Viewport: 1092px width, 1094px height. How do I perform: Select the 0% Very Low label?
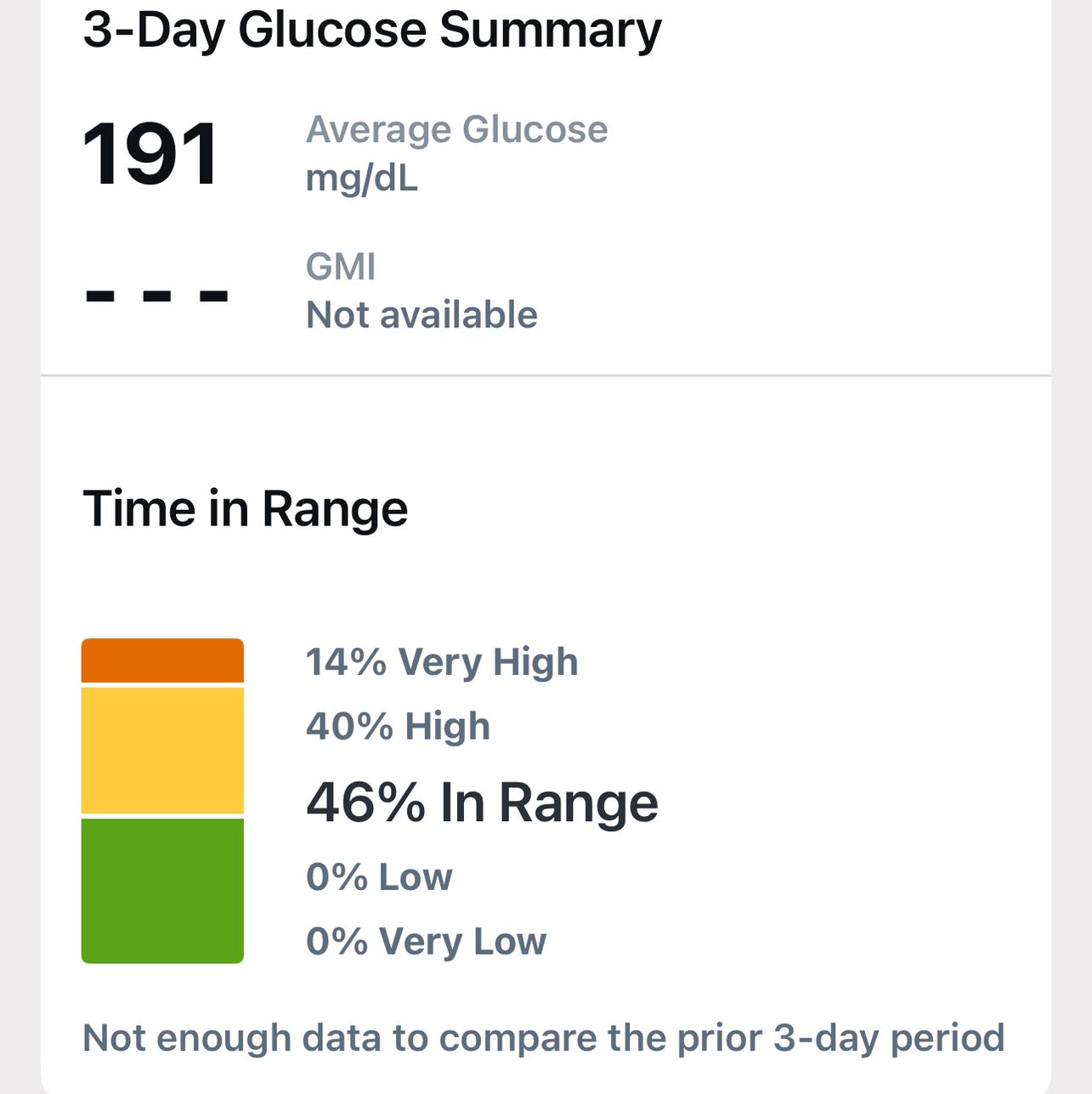click(426, 942)
